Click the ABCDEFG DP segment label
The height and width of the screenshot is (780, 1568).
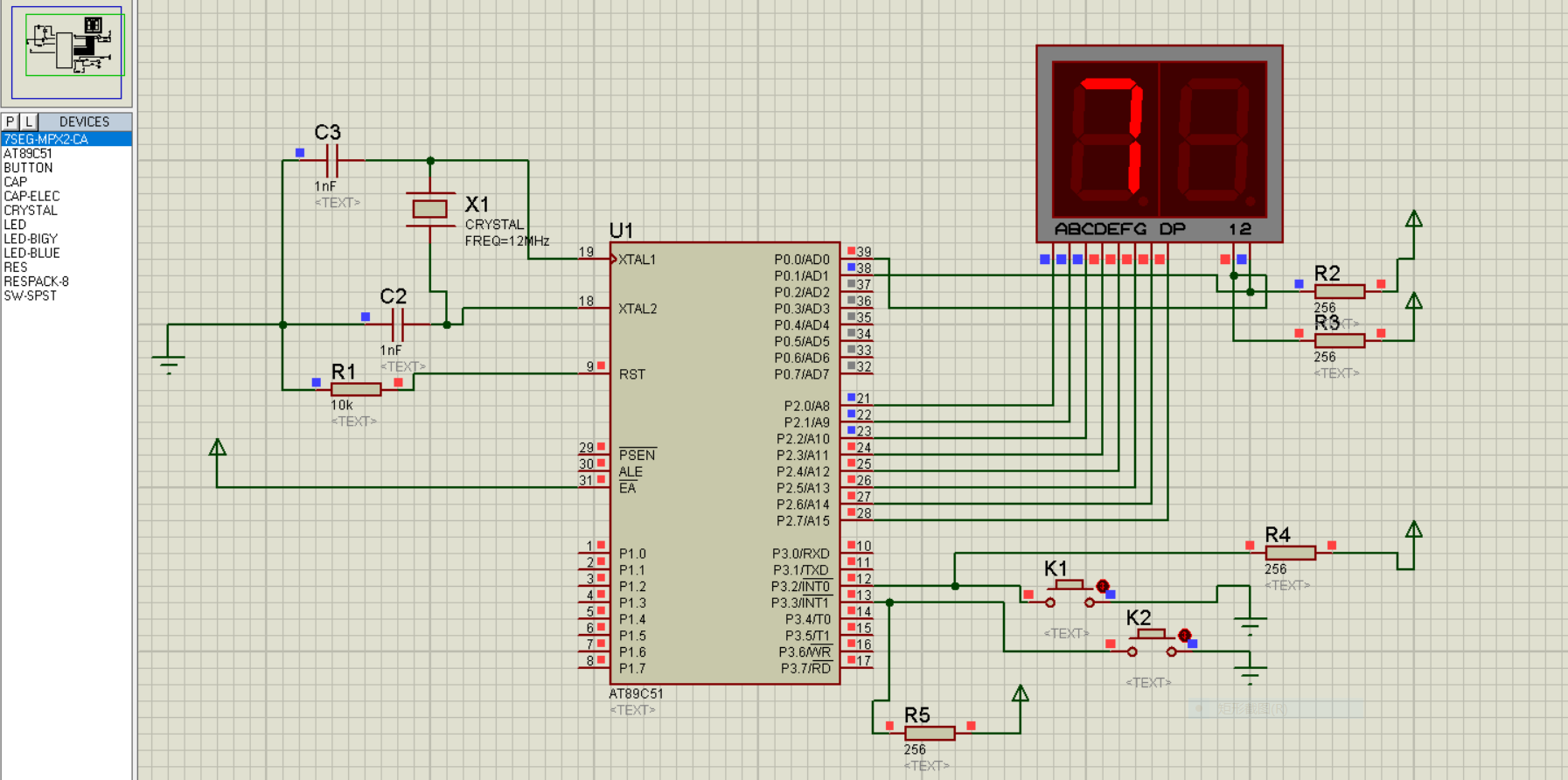(x=1120, y=229)
